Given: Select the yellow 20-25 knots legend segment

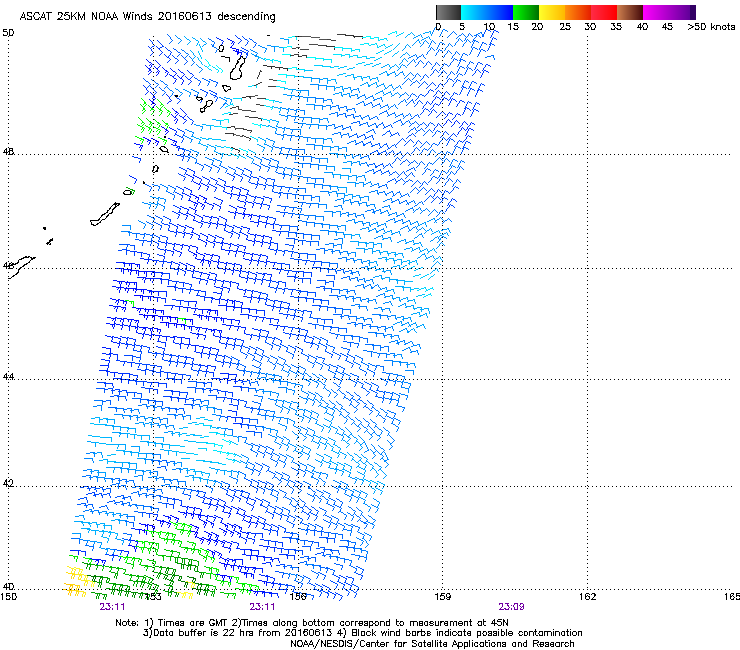Looking at the screenshot, I should (552, 12).
